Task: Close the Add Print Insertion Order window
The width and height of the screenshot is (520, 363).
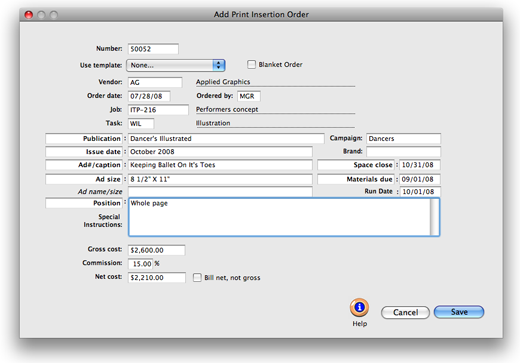Action: click(x=29, y=15)
